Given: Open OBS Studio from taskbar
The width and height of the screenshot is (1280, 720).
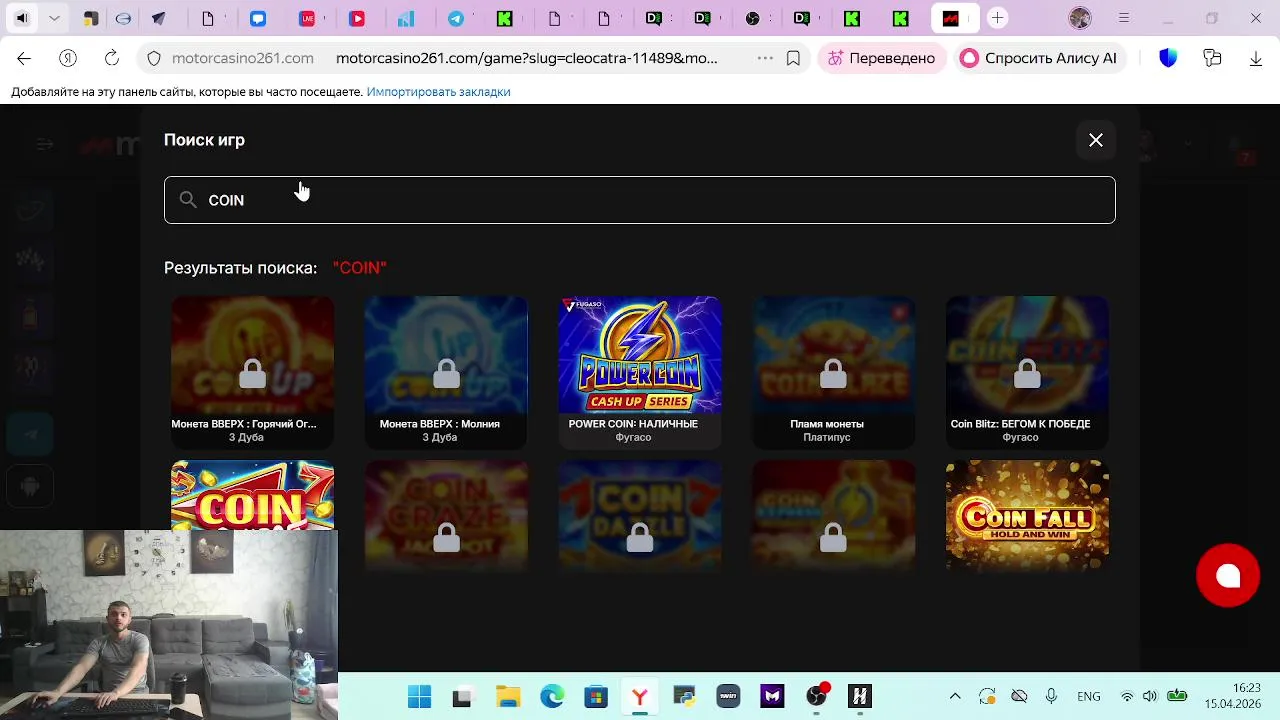Looking at the screenshot, I should (x=817, y=696).
